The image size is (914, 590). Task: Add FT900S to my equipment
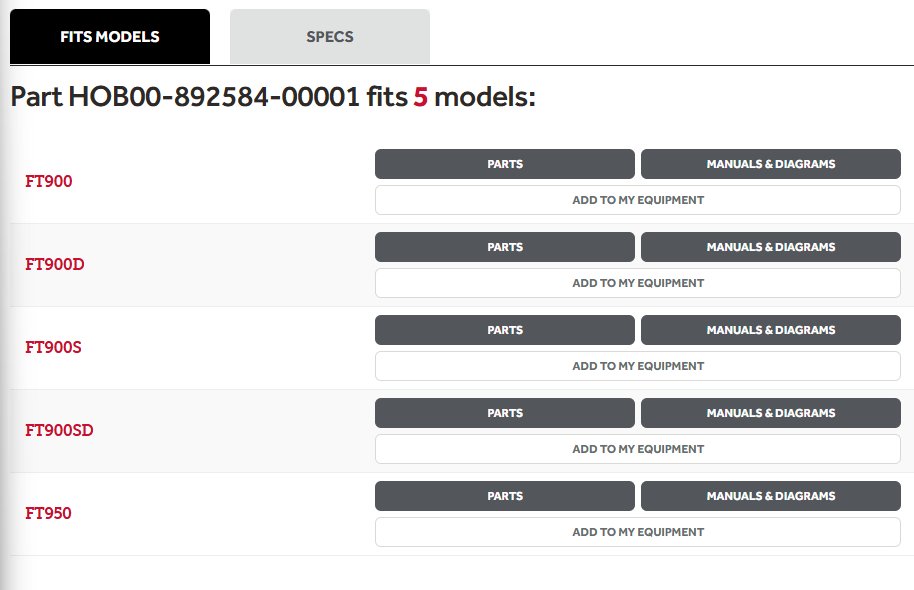(x=637, y=366)
